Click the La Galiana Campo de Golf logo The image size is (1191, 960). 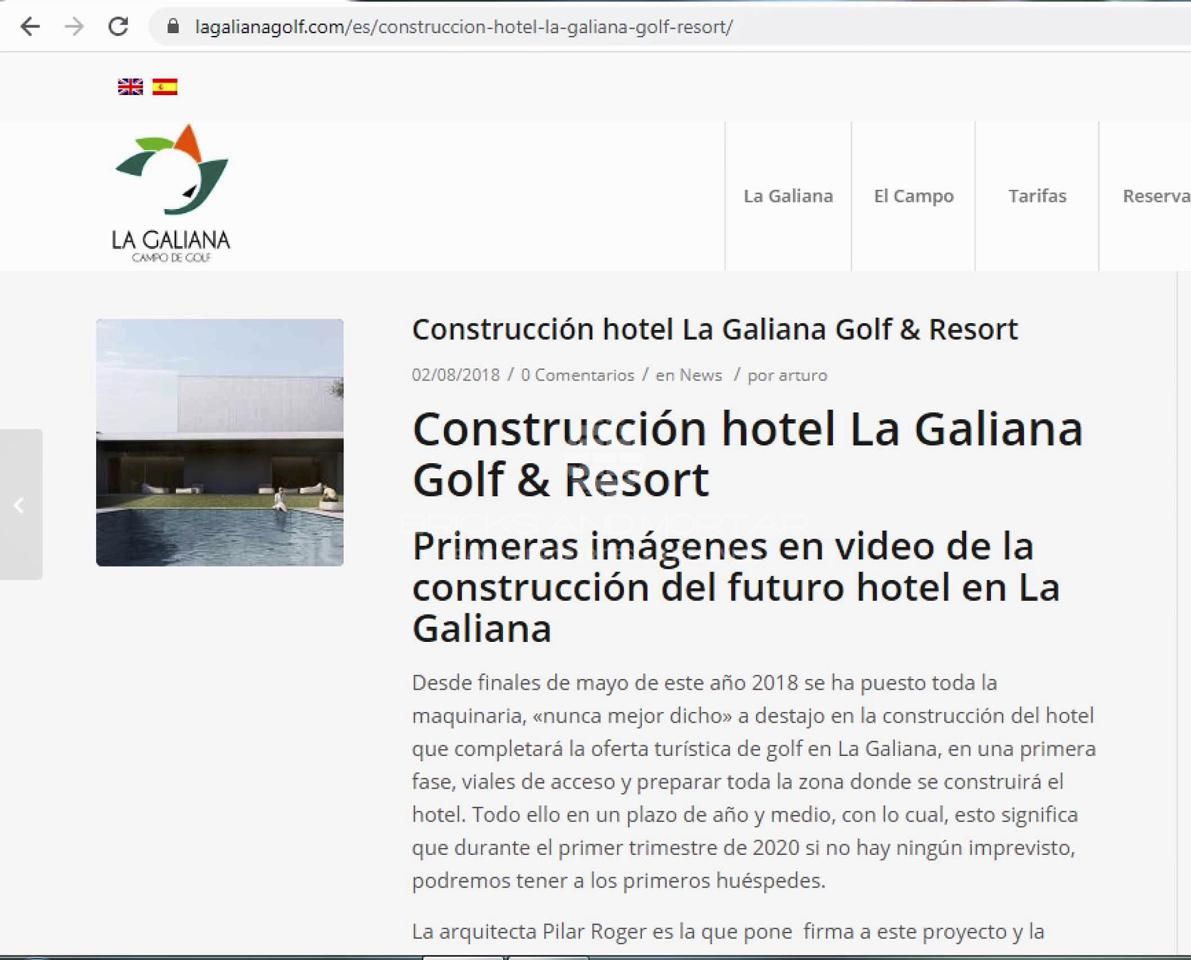click(171, 194)
